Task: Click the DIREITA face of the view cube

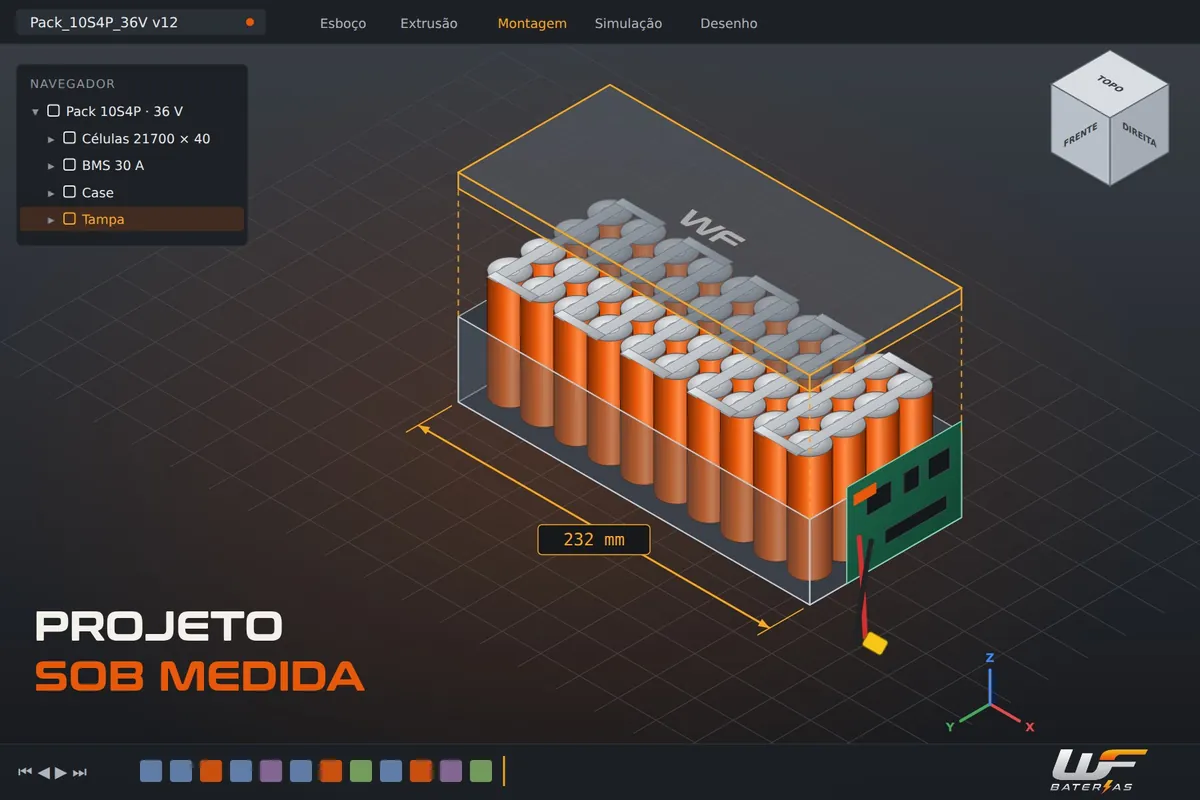Action: (x=1140, y=135)
